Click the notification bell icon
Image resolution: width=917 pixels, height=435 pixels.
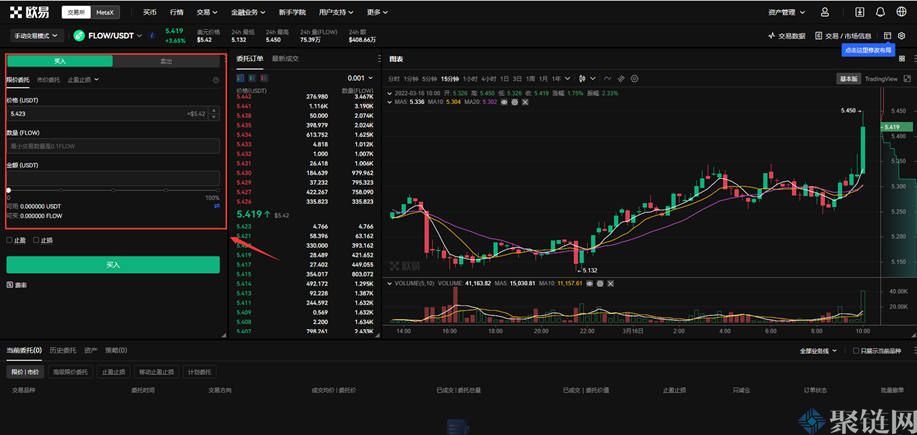[x=880, y=12]
